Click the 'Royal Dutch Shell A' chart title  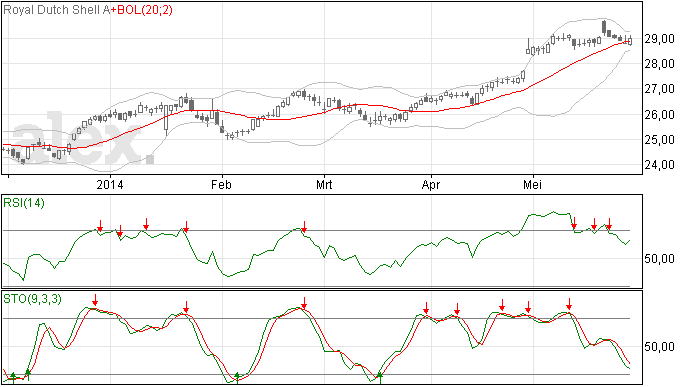click(x=56, y=10)
